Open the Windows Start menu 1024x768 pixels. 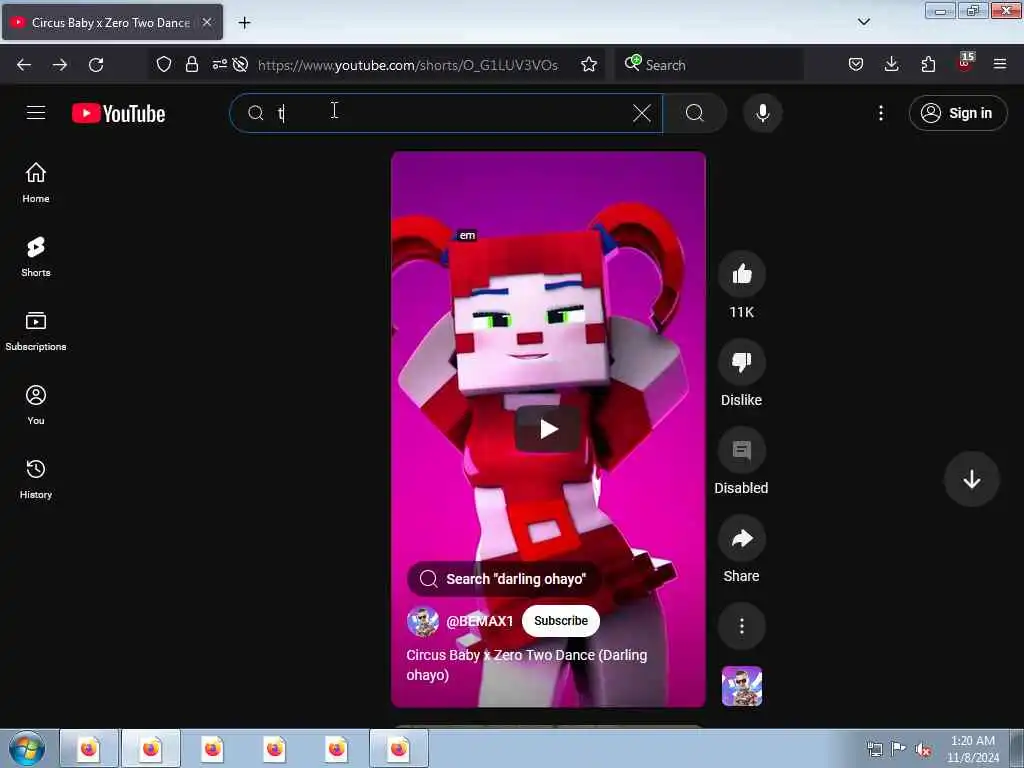click(x=27, y=749)
